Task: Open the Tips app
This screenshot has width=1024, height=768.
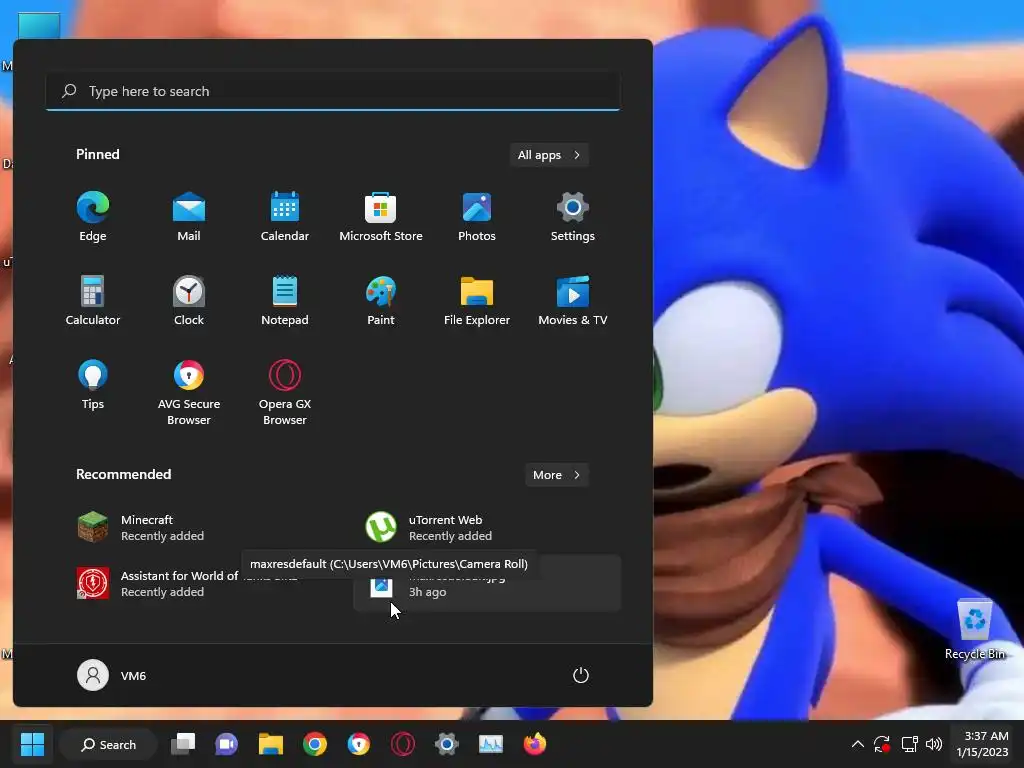Action: click(x=93, y=385)
